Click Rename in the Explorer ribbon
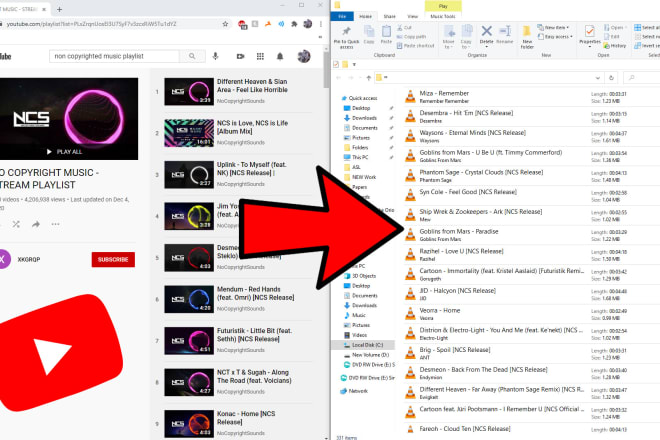Image resolution: width=660 pixels, height=440 pixels. click(505, 35)
